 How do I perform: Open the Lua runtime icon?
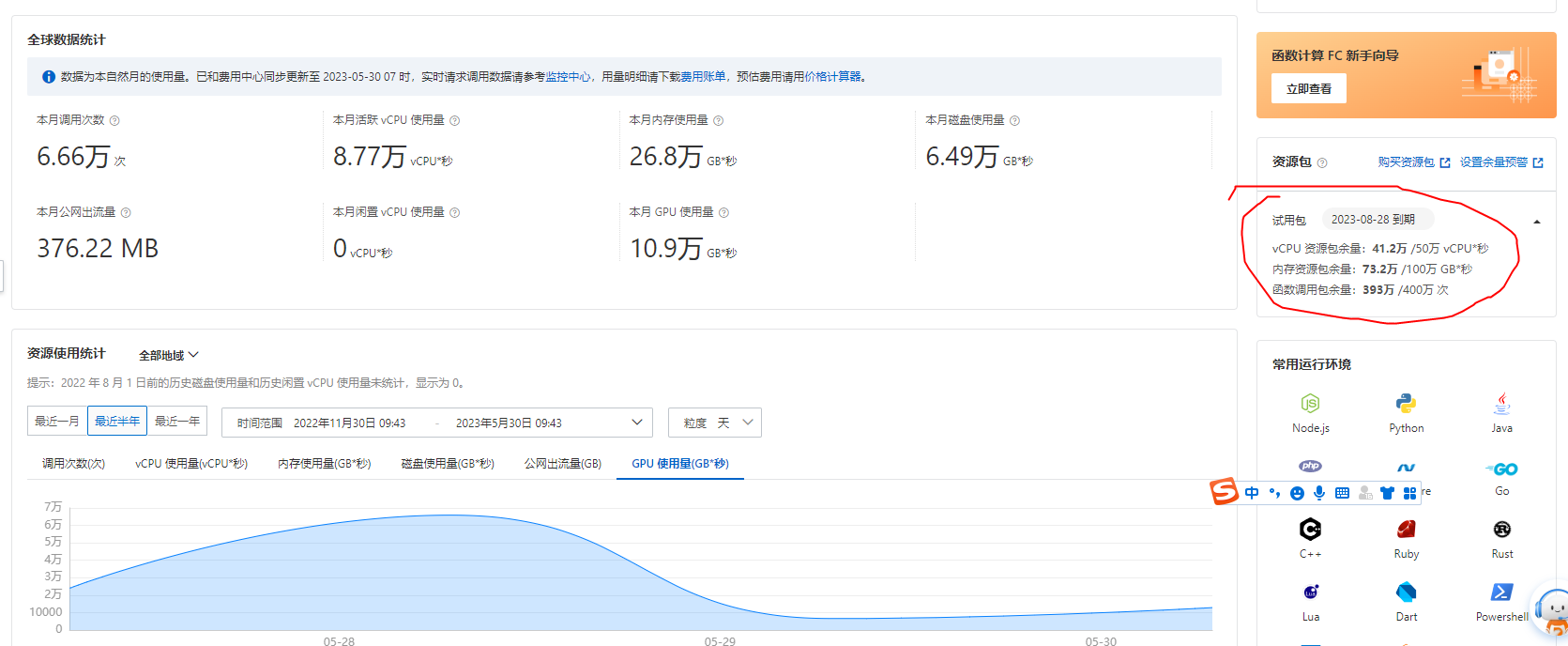(x=1310, y=592)
